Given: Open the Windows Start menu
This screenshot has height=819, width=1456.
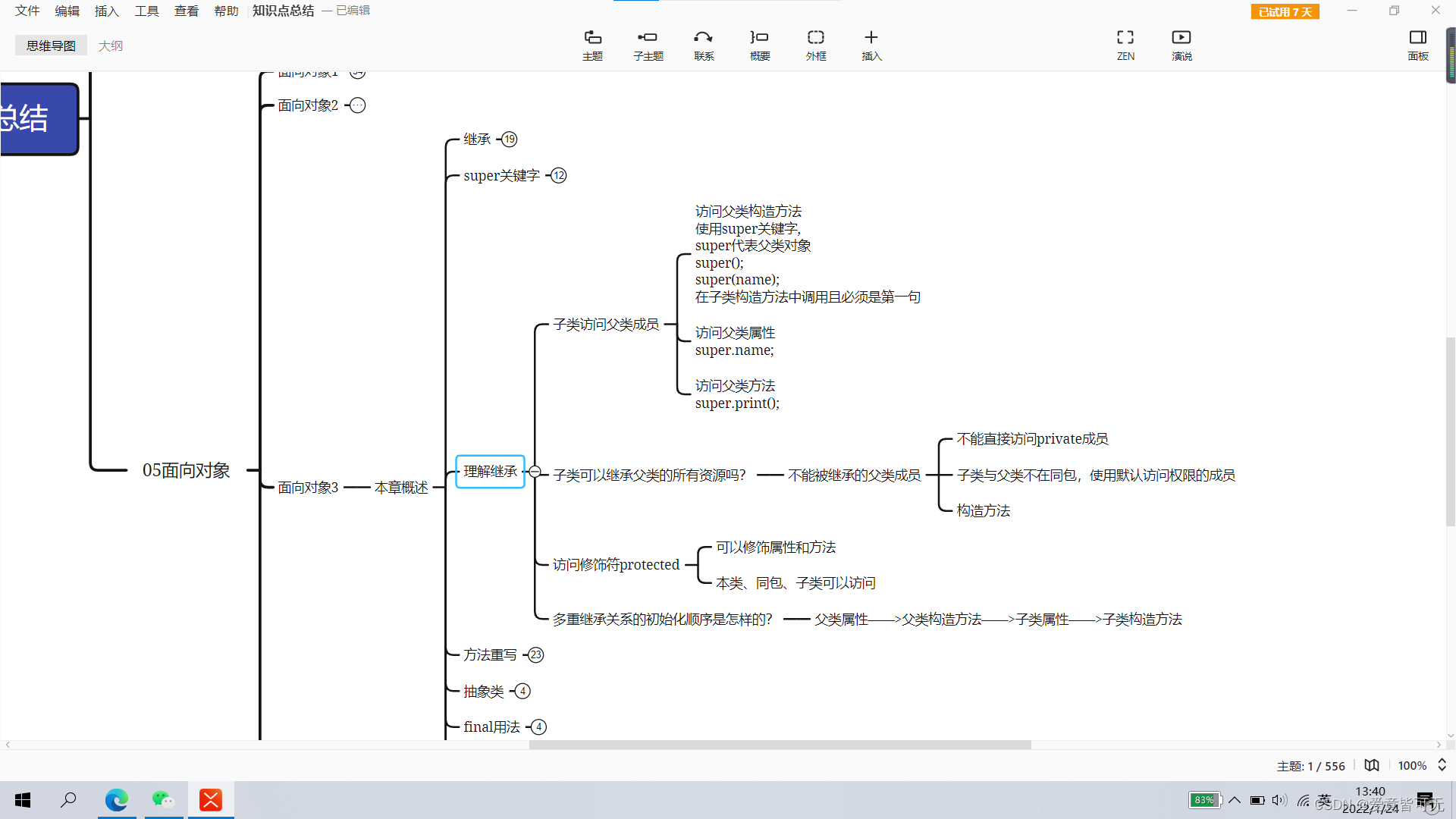Looking at the screenshot, I should click(x=23, y=800).
